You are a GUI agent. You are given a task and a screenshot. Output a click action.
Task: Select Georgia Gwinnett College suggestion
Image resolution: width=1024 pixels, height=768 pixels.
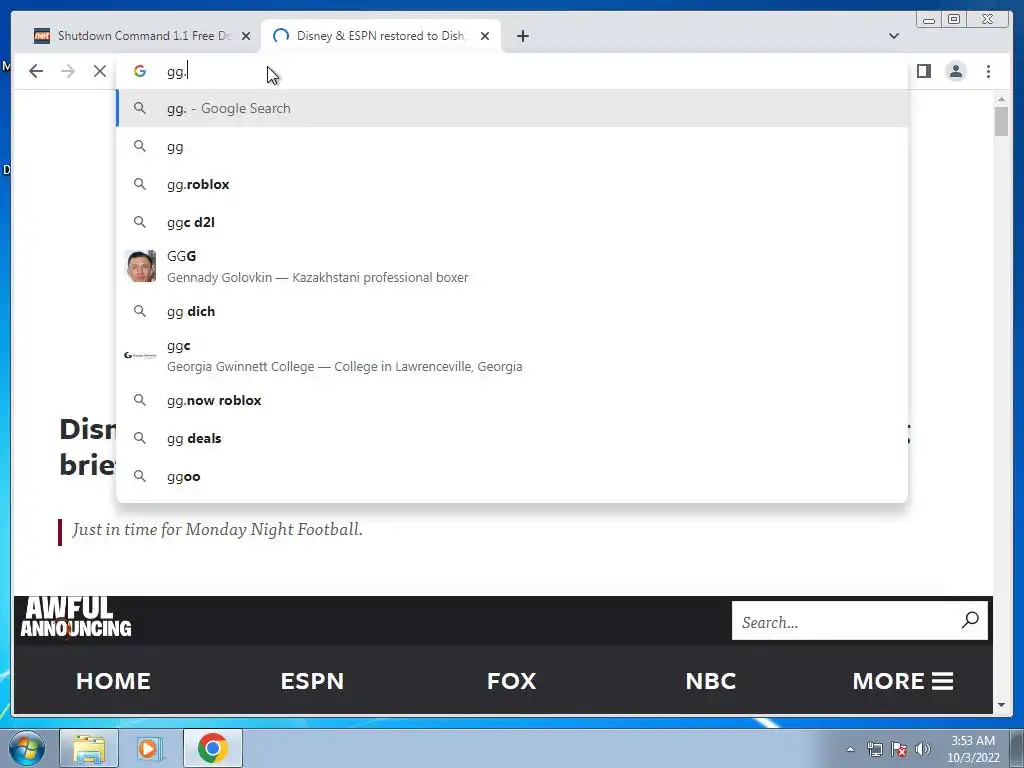[512, 356]
